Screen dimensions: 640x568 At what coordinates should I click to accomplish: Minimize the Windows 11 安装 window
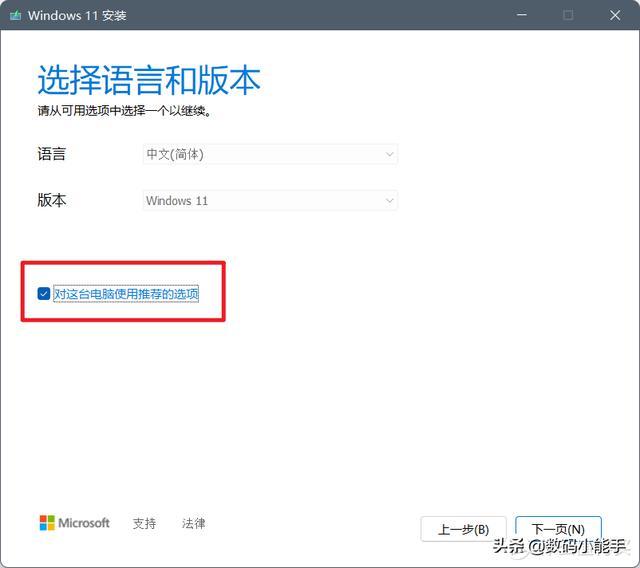tap(522, 15)
